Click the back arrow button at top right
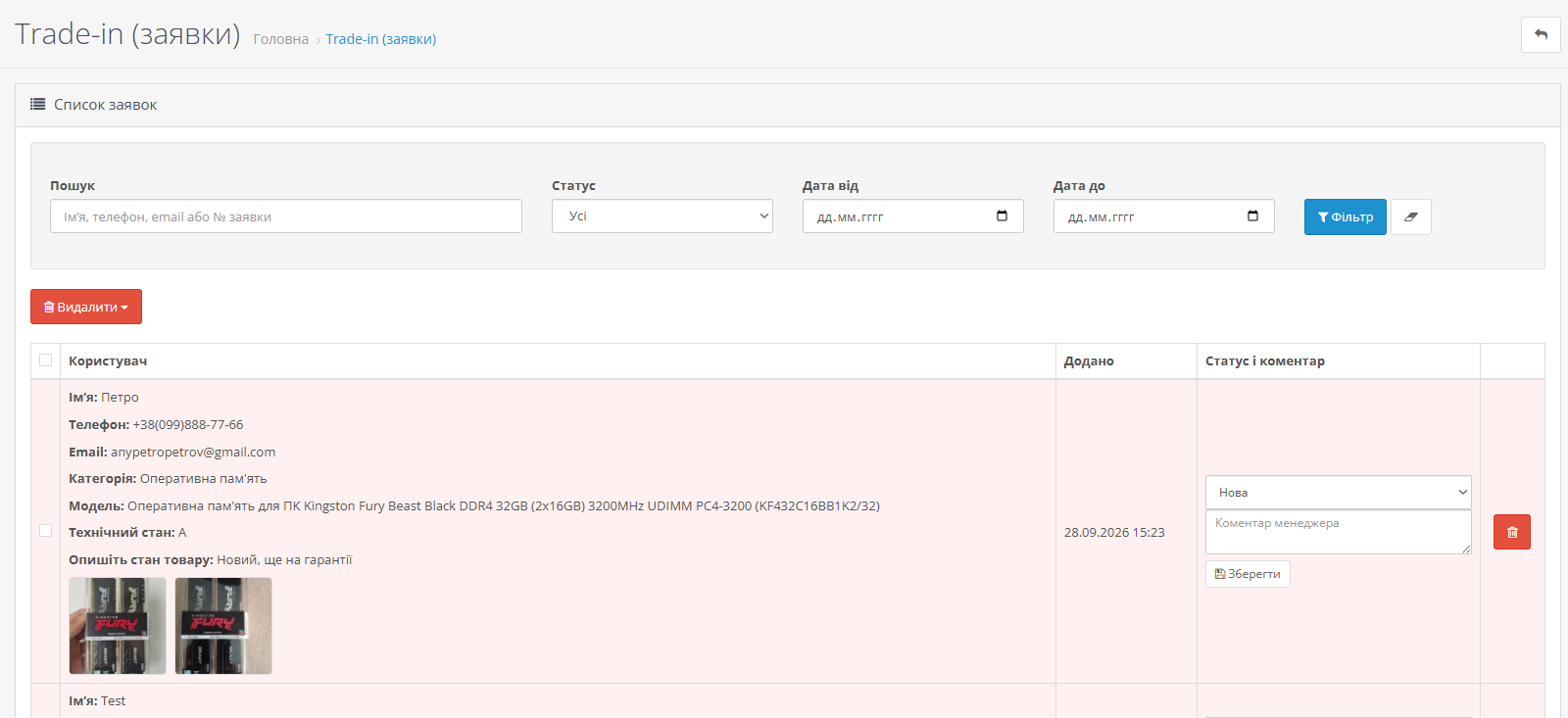The height and width of the screenshot is (718, 1568). point(1541,34)
